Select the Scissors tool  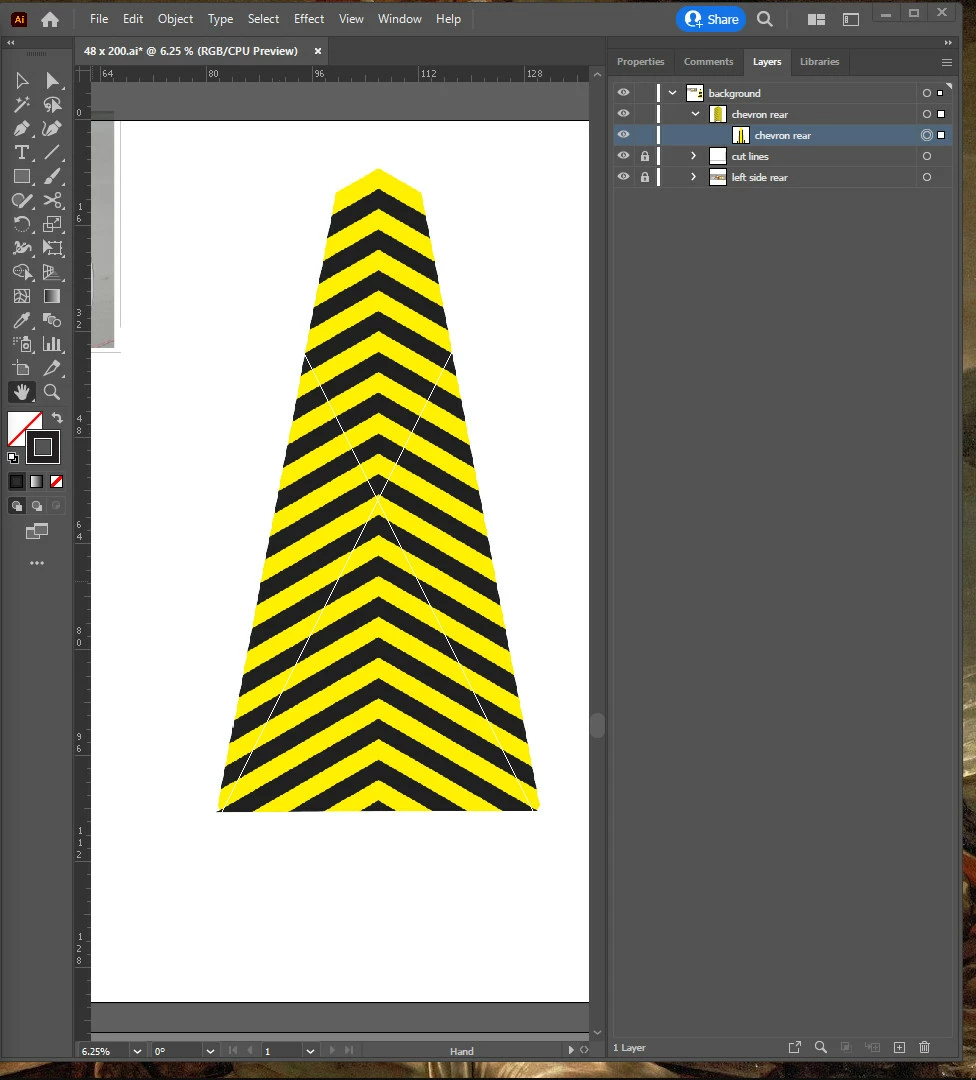coord(52,200)
